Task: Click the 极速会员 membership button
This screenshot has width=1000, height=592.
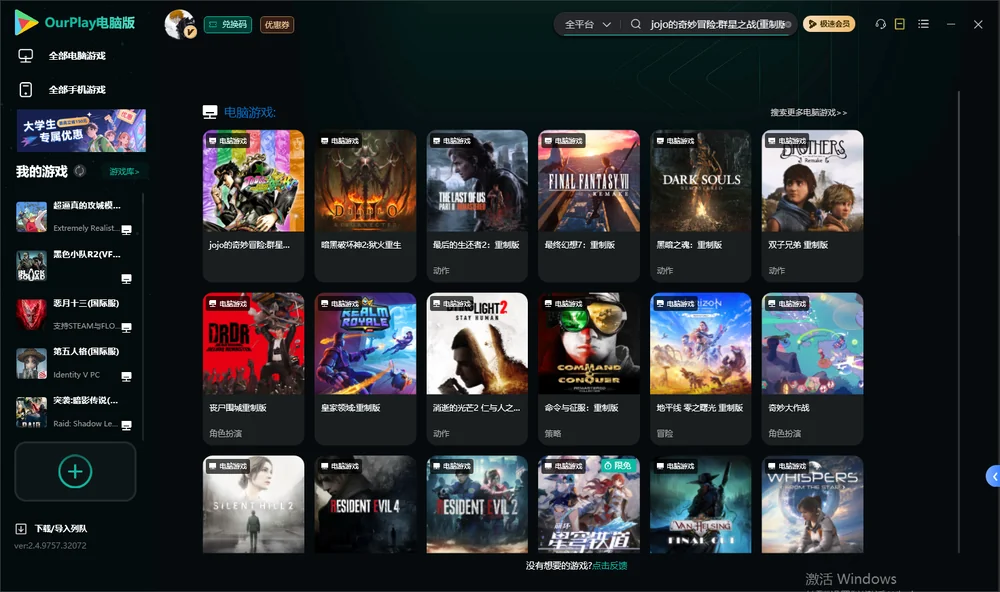Action: click(x=828, y=24)
